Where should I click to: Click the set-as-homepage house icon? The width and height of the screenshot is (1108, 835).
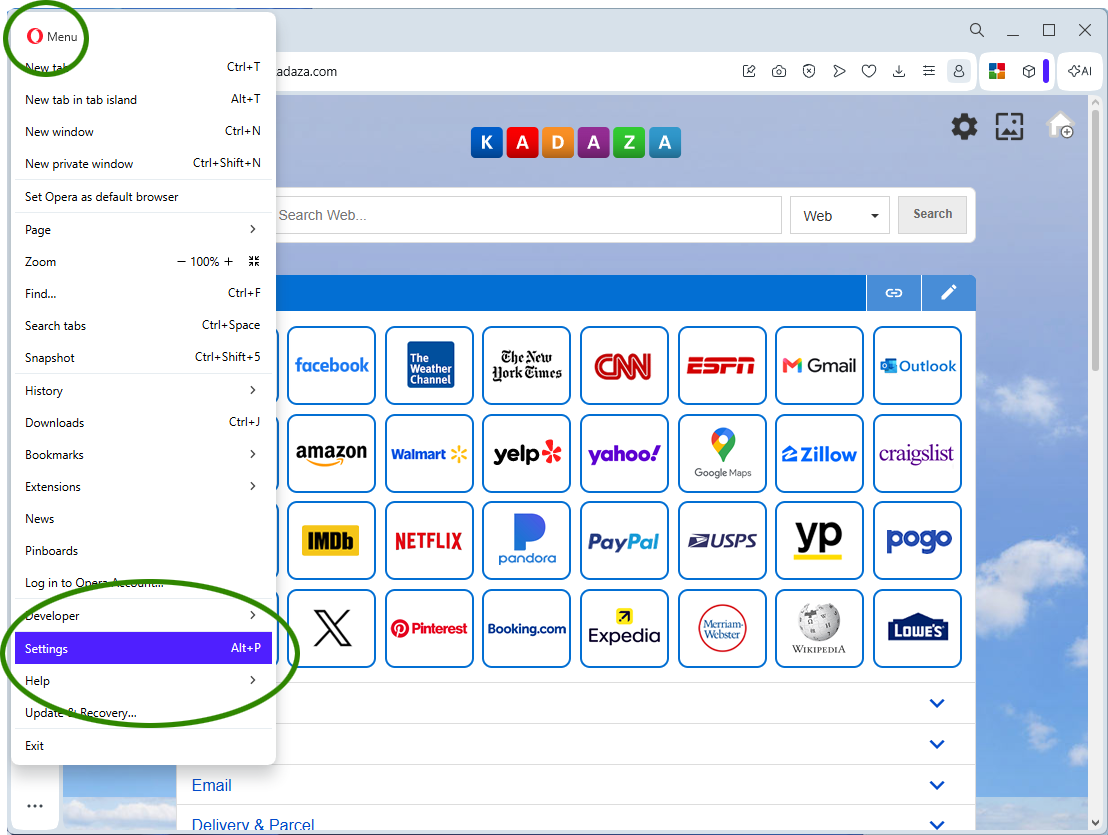coord(1060,125)
